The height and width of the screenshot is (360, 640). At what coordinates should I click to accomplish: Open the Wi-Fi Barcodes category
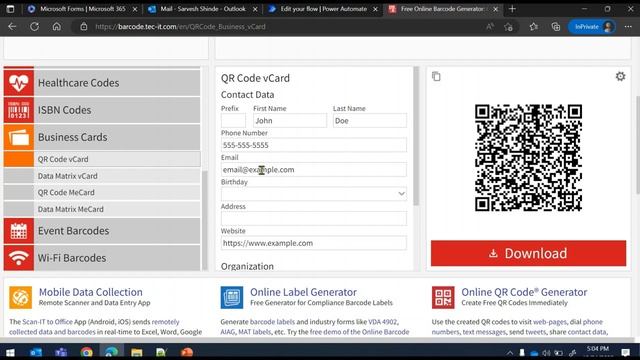click(x=102, y=258)
